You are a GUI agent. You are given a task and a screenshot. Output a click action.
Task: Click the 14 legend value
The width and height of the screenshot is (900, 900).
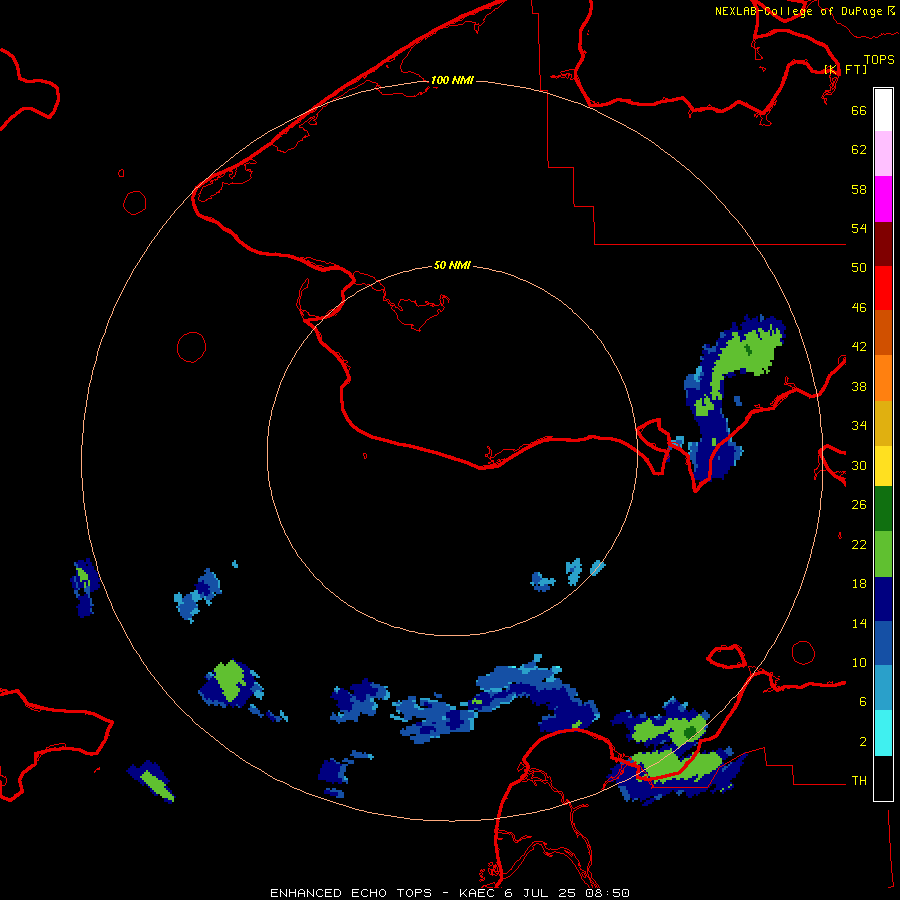[859, 623]
